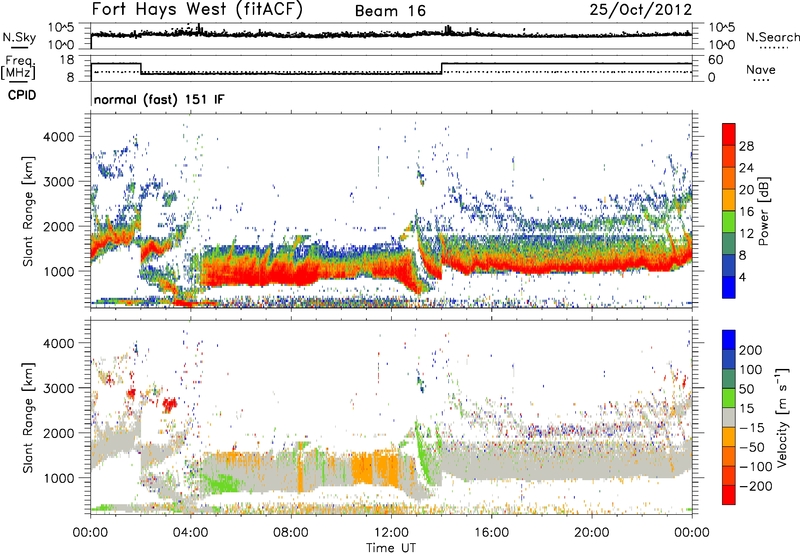
Task: Click the '12' label on Power colorbar
Action: click(x=746, y=234)
